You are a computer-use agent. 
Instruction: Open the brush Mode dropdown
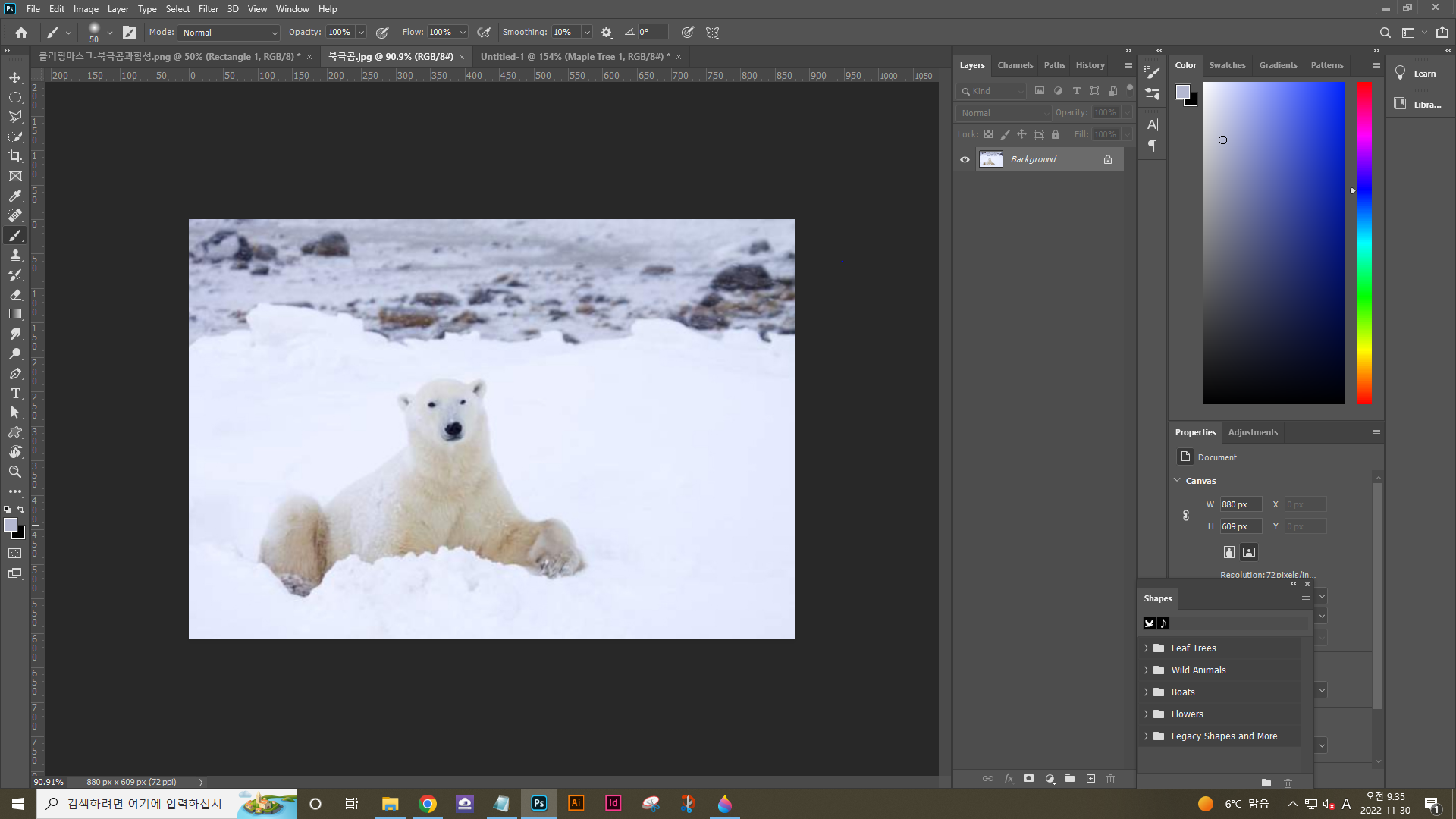tap(229, 33)
